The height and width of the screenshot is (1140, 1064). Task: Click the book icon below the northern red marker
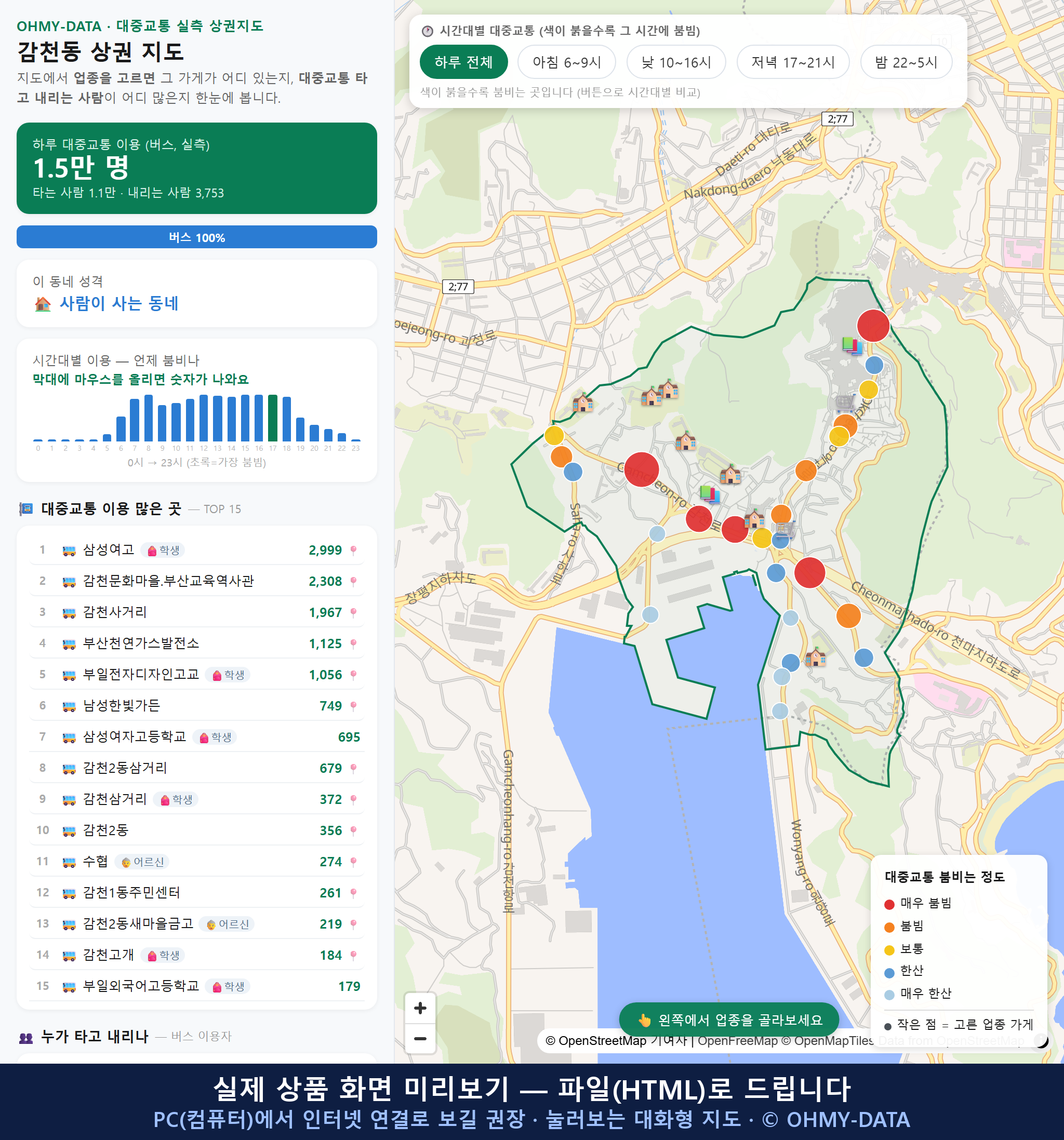tap(853, 345)
